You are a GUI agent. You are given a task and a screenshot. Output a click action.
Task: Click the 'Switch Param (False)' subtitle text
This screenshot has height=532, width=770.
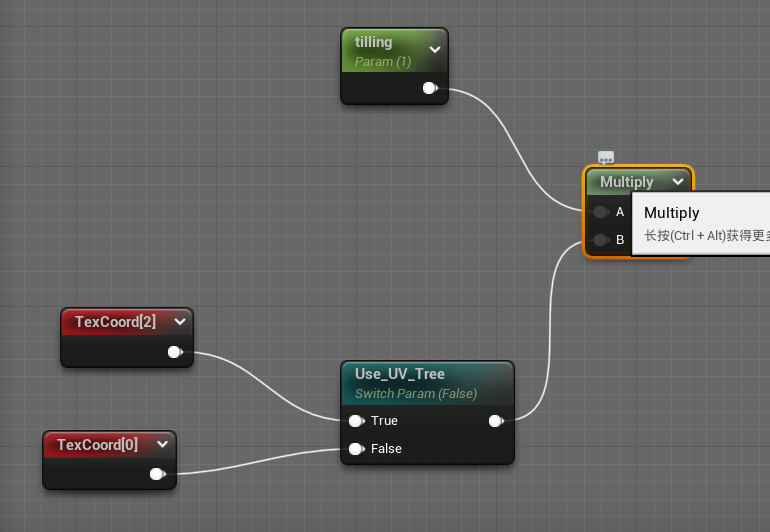coord(416,394)
